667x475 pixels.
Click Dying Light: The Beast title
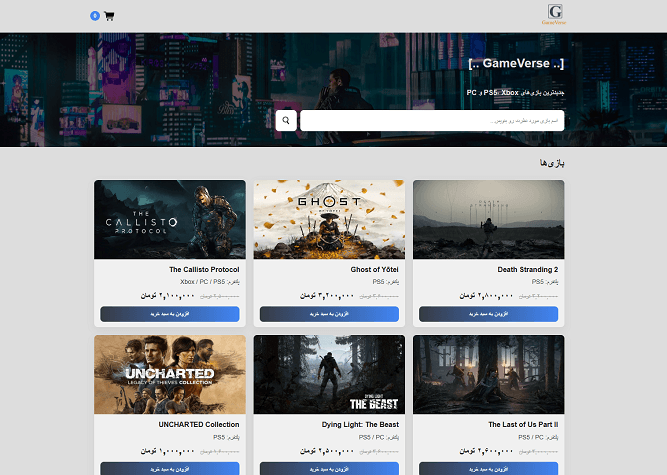coord(360,425)
